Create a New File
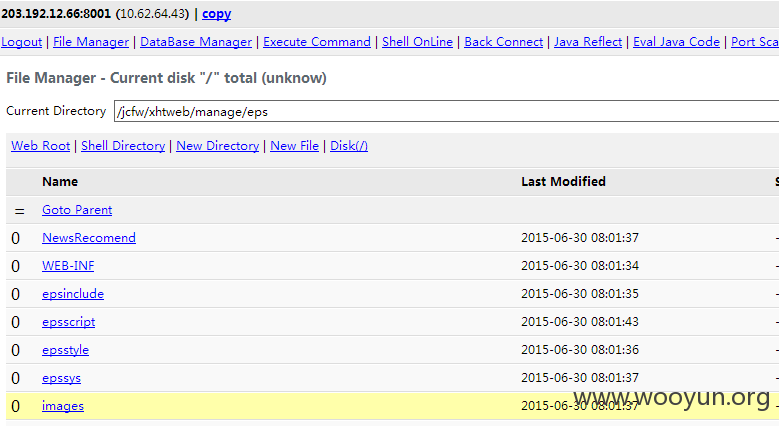Image resolution: width=779 pixels, height=426 pixels. point(295,146)
